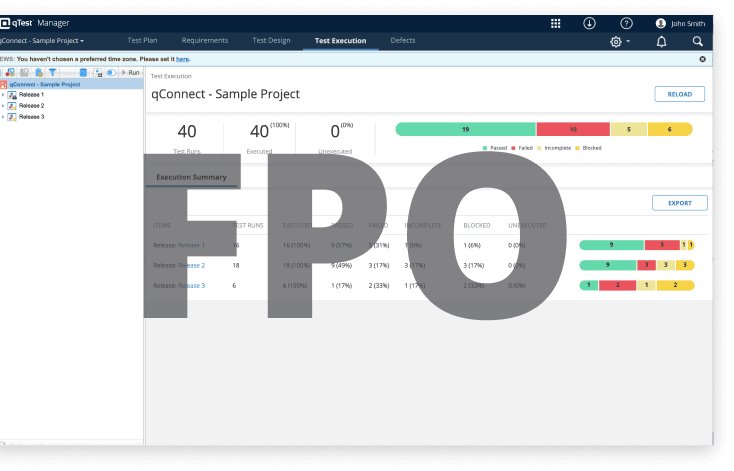The image size is (734, 471).
Task: Open the arrow next to settings gear
Action: pyautogui.click(x=628, y=41)
